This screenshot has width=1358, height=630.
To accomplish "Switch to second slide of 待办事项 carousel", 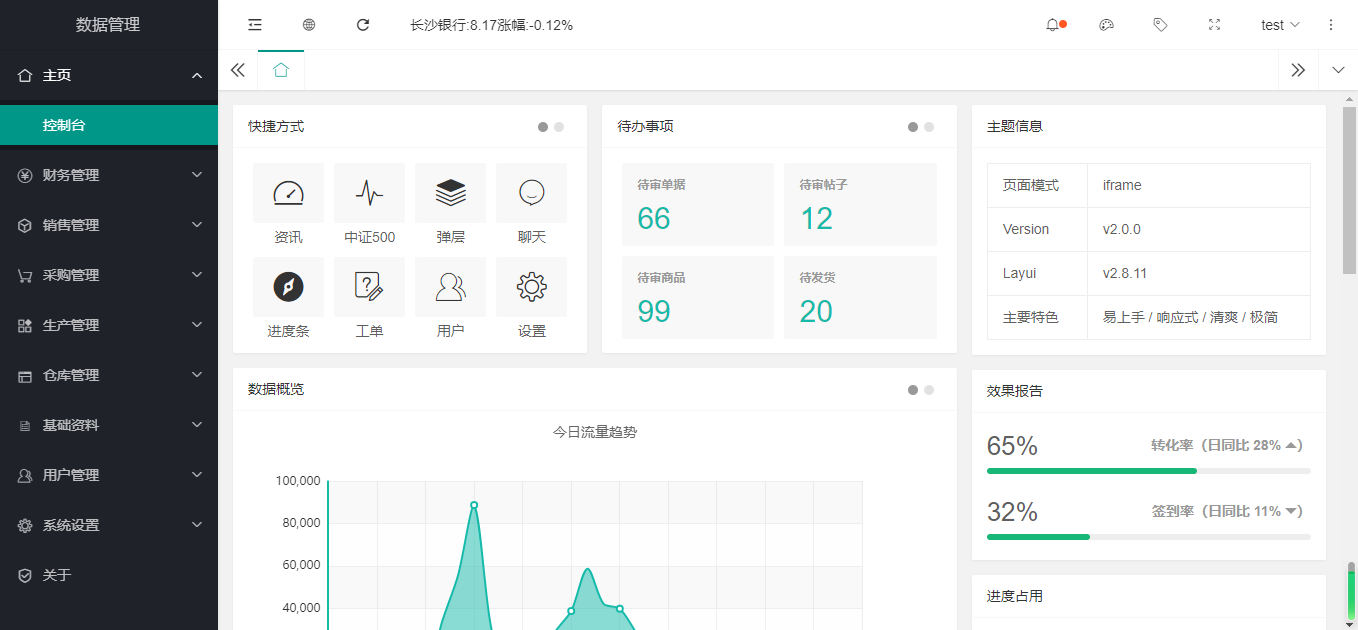I will [929, 127].
